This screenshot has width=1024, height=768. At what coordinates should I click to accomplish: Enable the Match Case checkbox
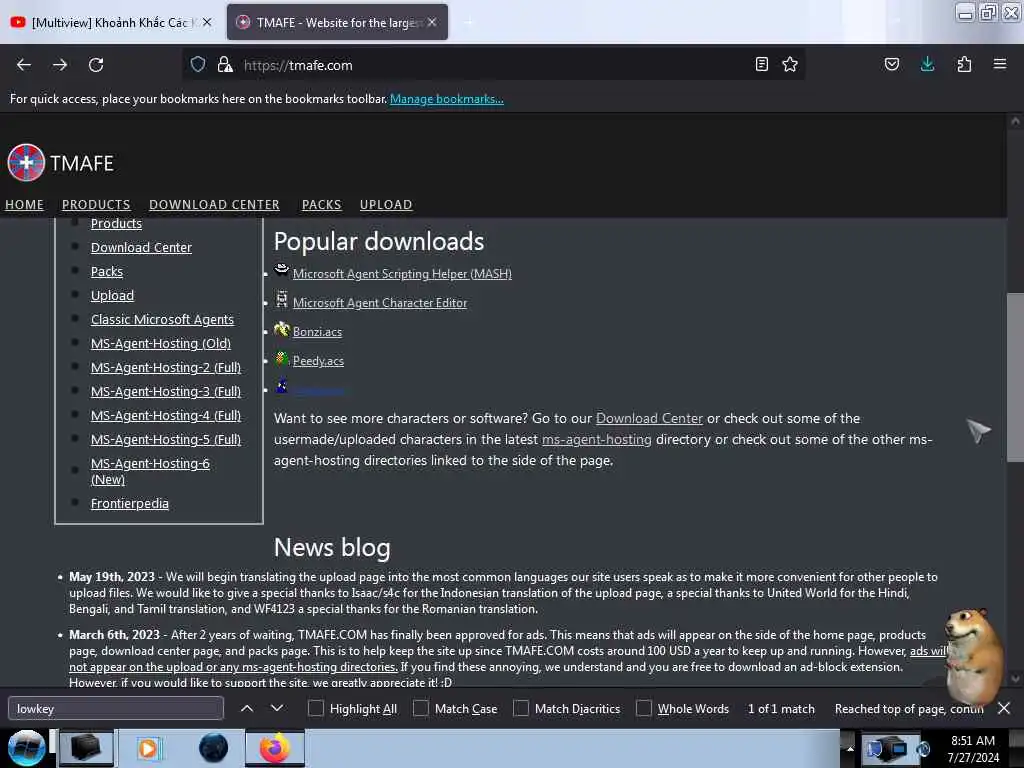[x=421, y=708]
